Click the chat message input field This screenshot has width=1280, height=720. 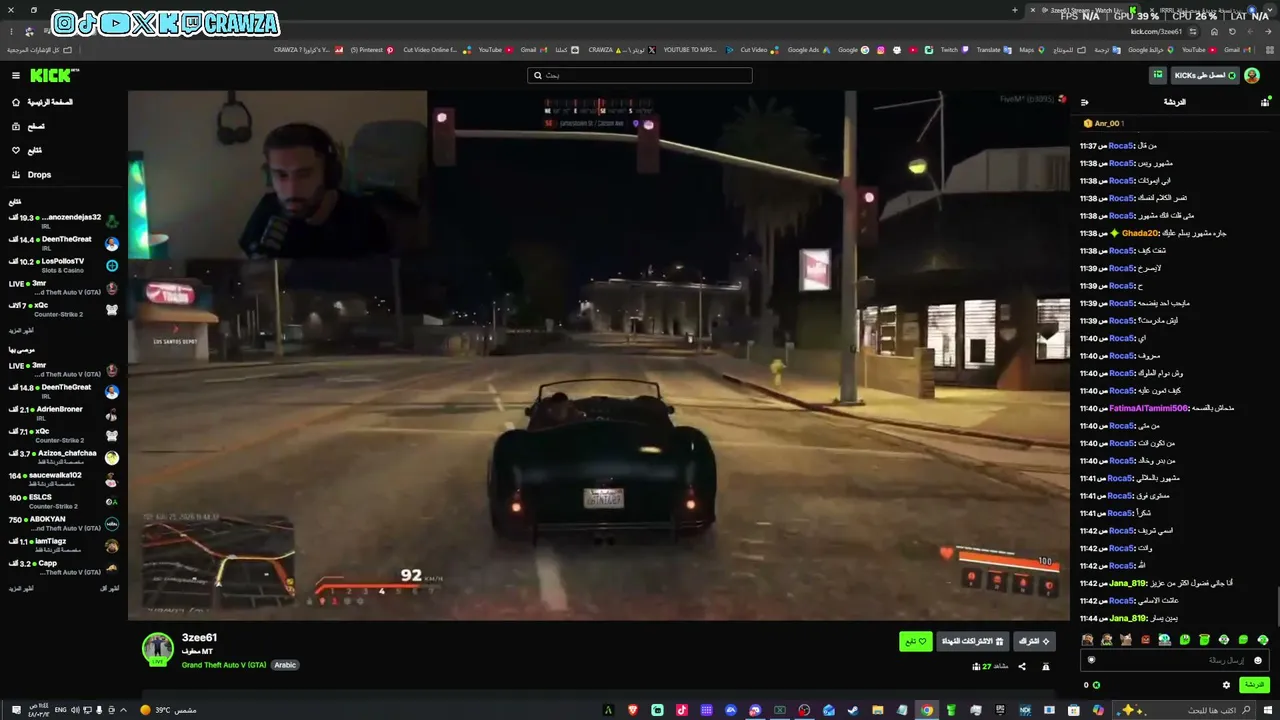click(1175, 660)
